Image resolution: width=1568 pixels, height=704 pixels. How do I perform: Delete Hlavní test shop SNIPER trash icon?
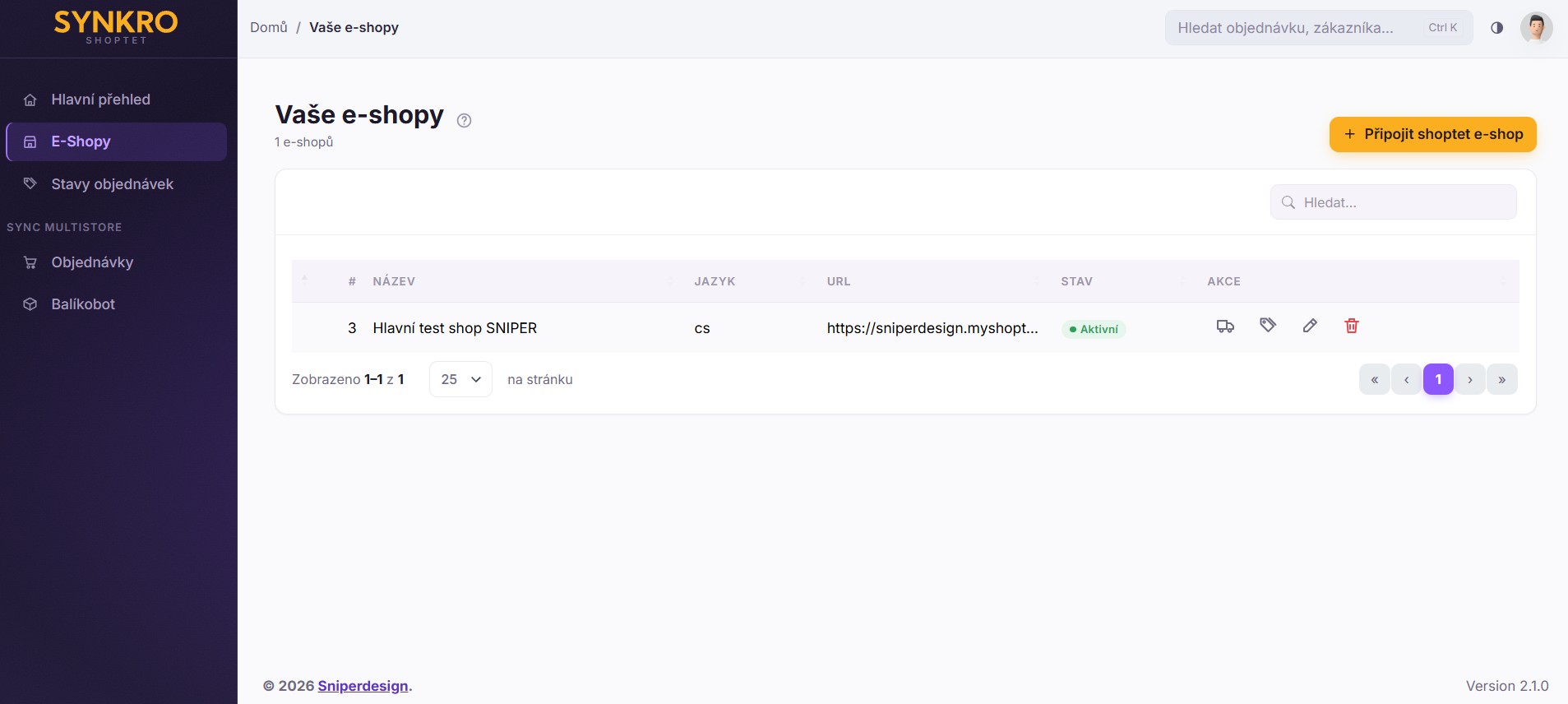(1352, 326)
